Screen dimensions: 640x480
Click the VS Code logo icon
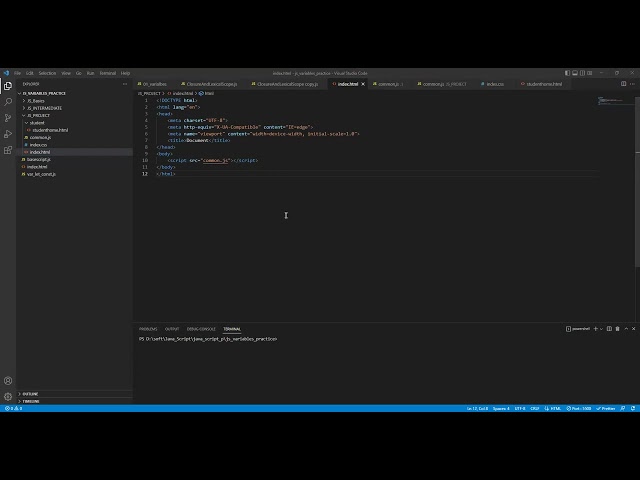(6, 73)
